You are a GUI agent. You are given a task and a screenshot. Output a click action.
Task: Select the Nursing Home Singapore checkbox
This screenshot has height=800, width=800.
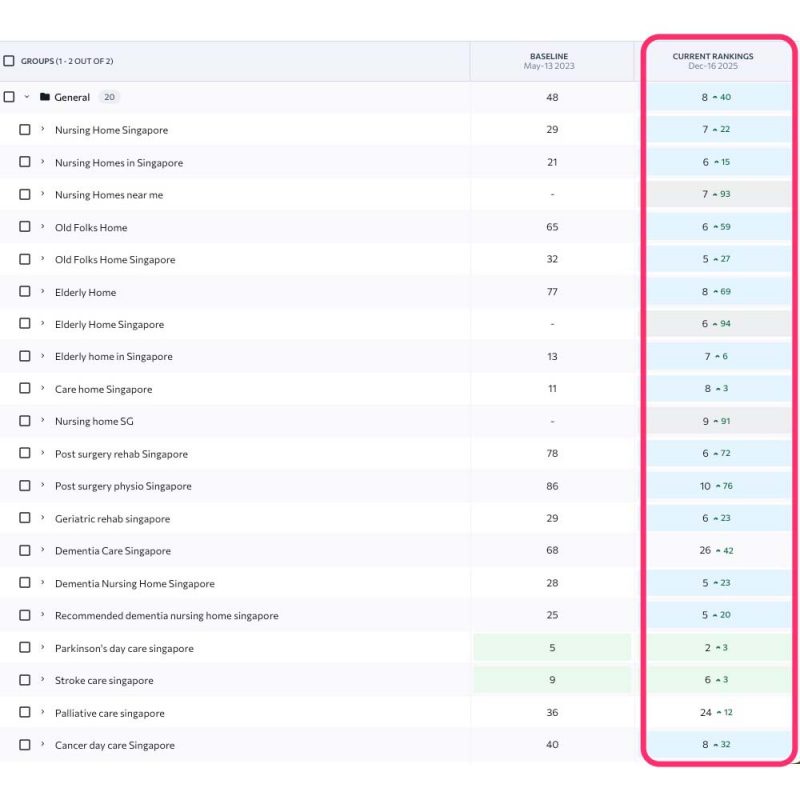[x=25, y=130]
